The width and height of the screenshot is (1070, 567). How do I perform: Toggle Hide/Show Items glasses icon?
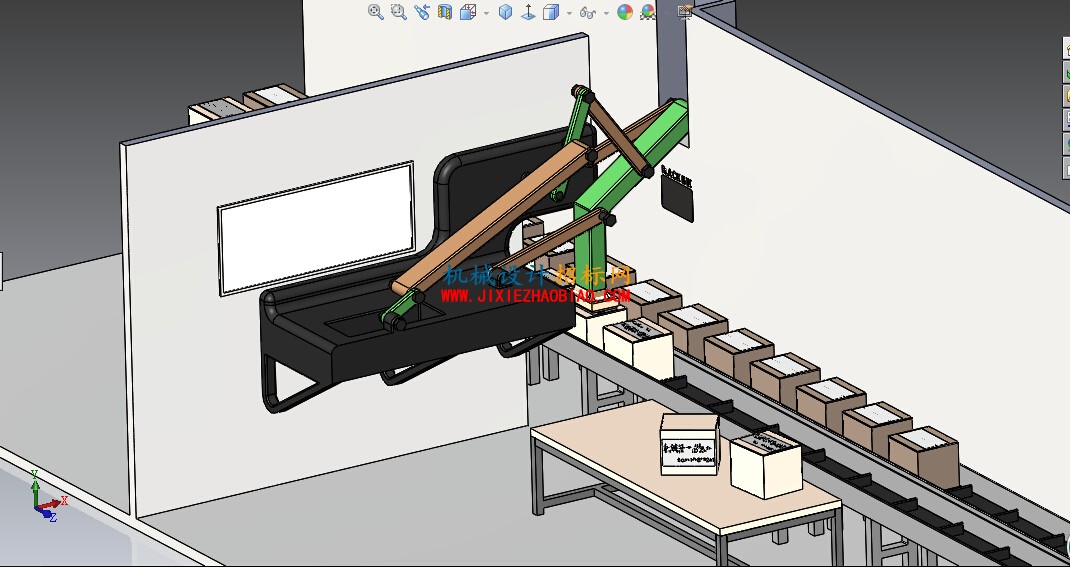tap(588, 12)
